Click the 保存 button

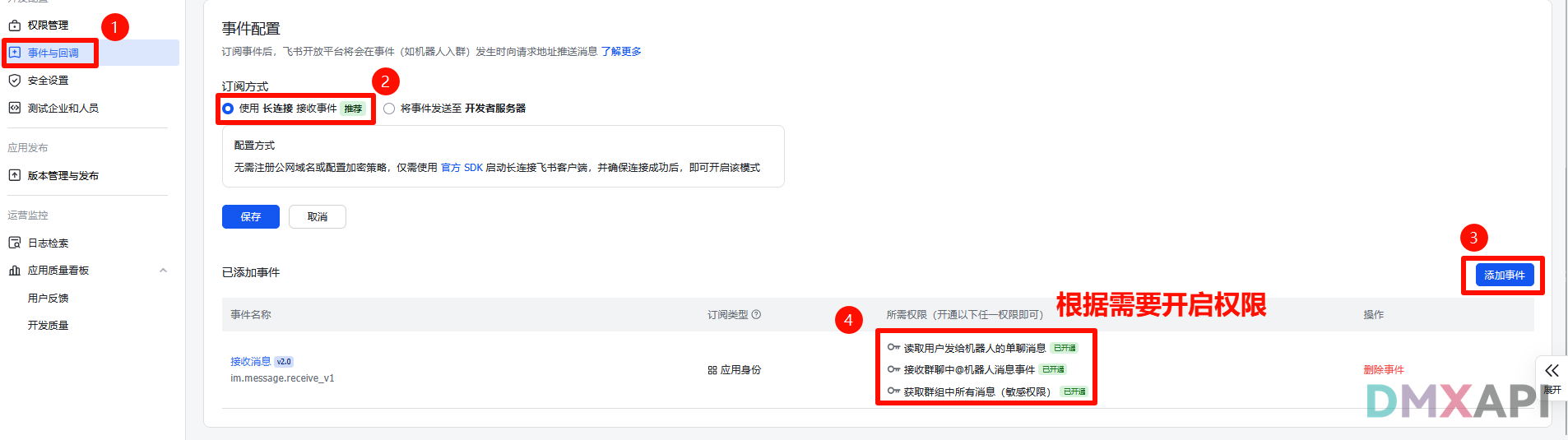(251, 216)
